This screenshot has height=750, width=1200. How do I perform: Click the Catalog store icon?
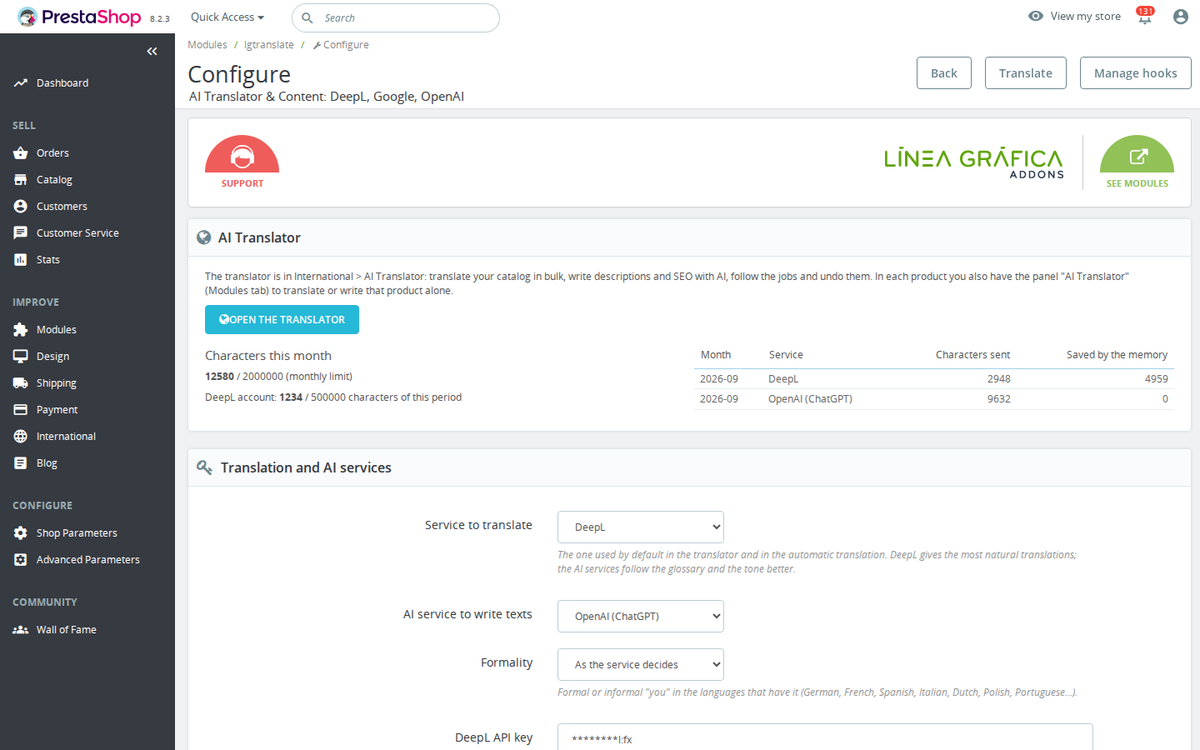20,180
